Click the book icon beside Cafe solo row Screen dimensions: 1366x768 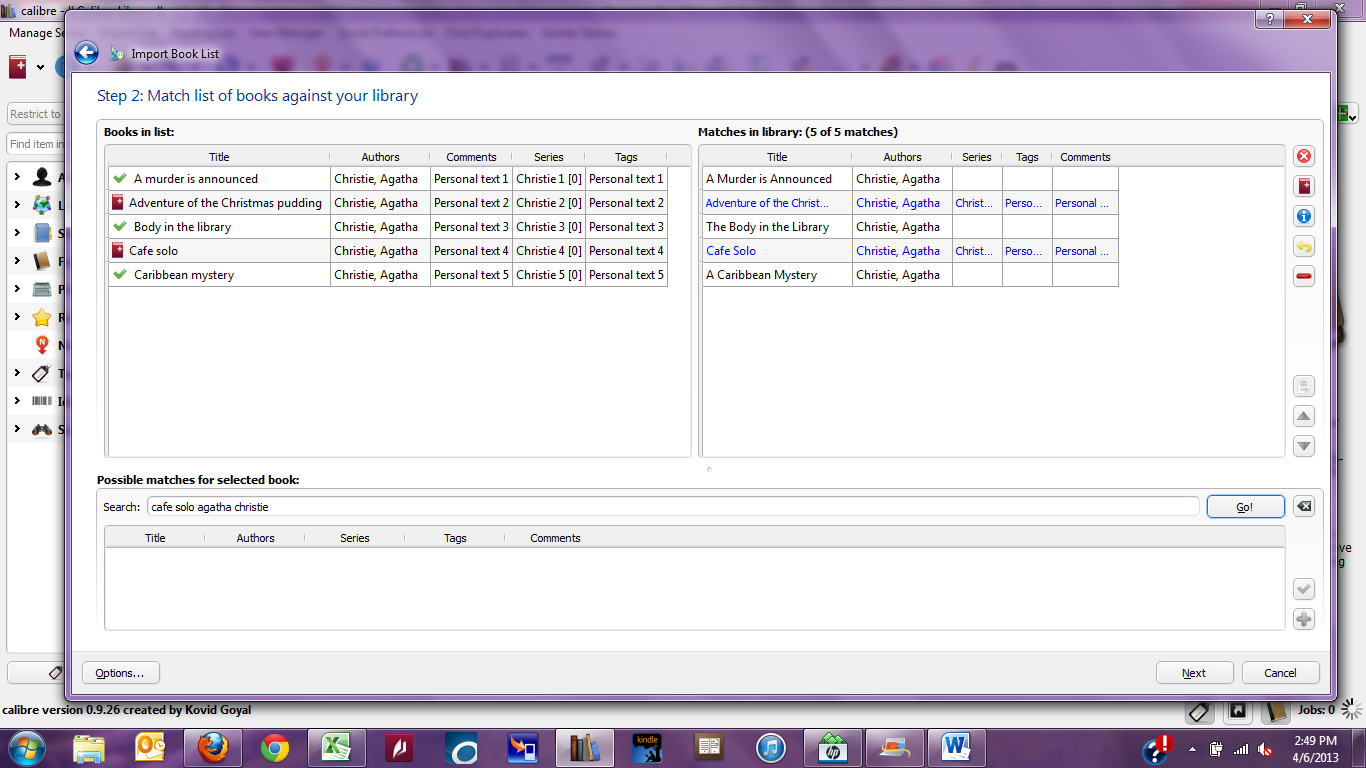click(x=118, y=250)
